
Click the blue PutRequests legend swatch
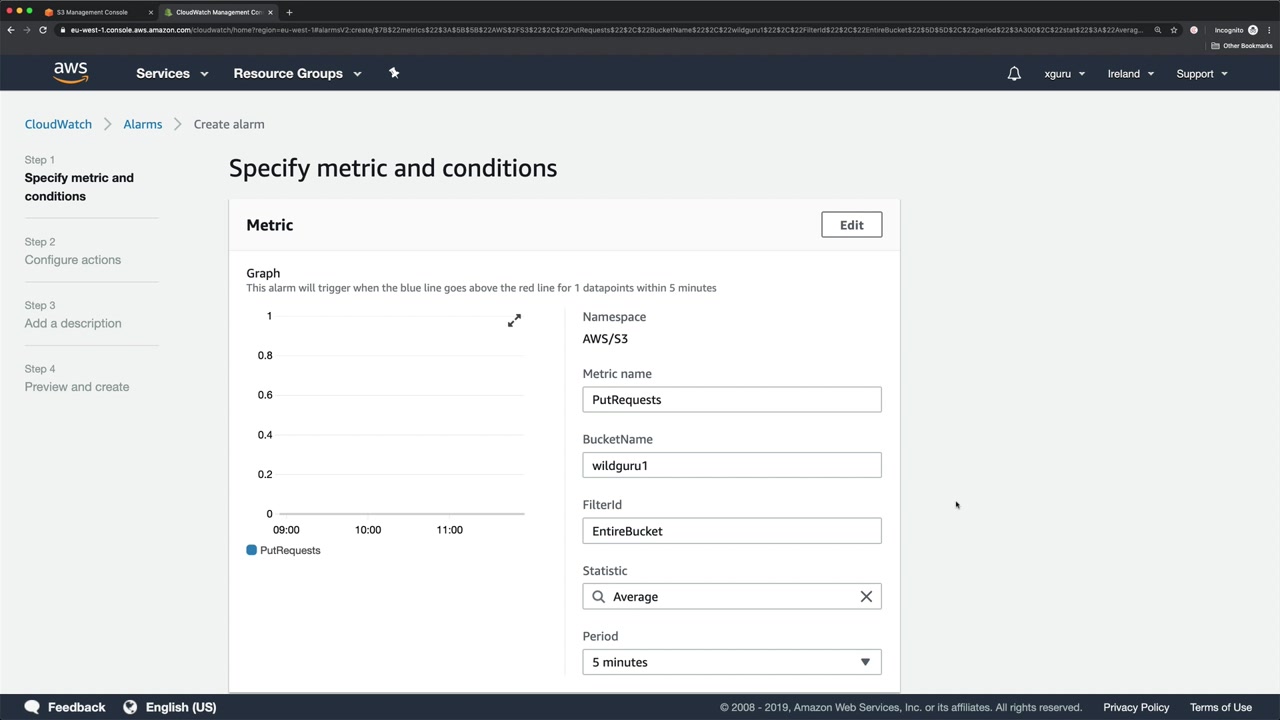[252, 550]
